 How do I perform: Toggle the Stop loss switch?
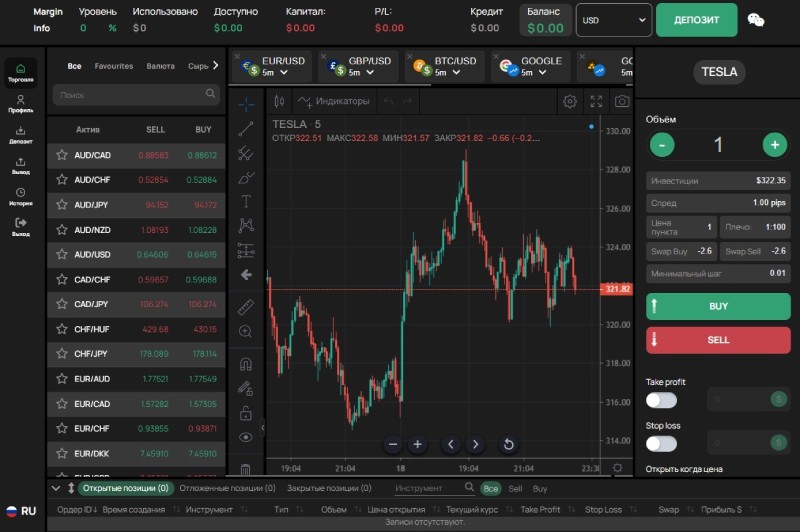click(x=661, y=444)
